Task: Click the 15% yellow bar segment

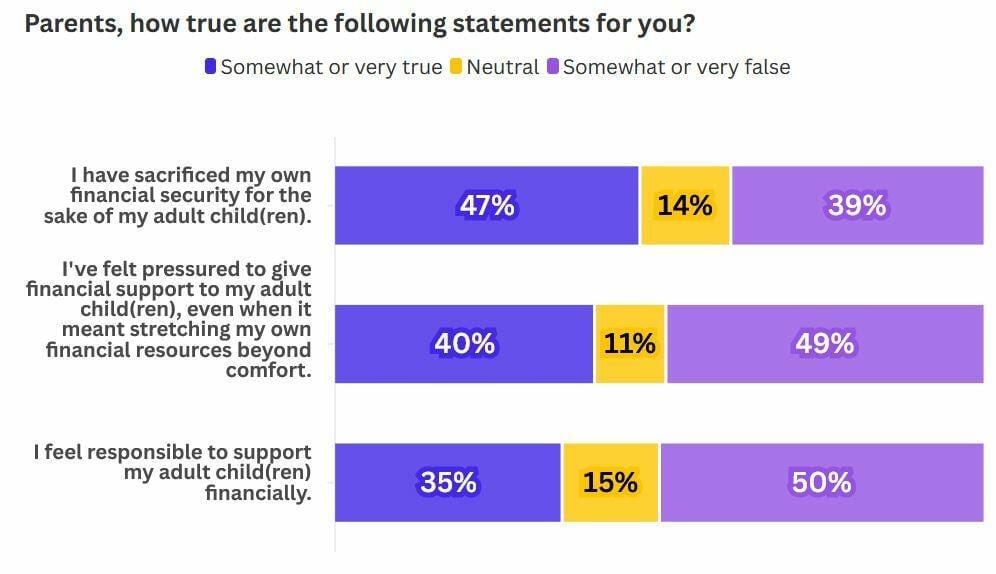Action: 610,483
